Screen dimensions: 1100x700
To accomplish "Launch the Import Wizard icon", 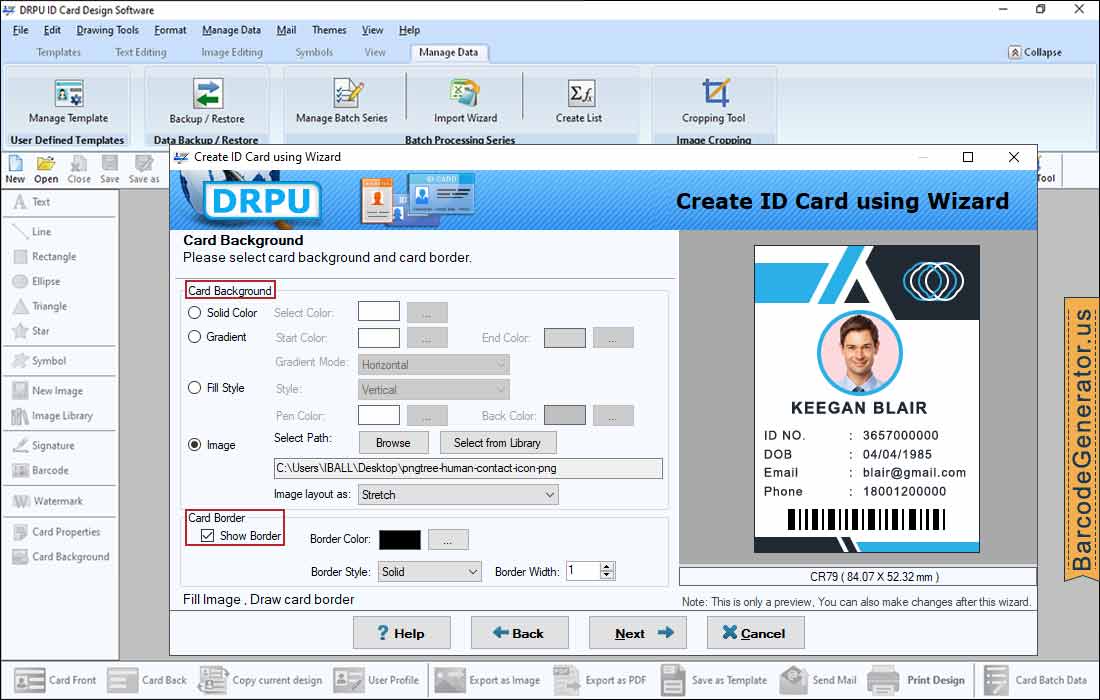I will click(x=464, y=93).
